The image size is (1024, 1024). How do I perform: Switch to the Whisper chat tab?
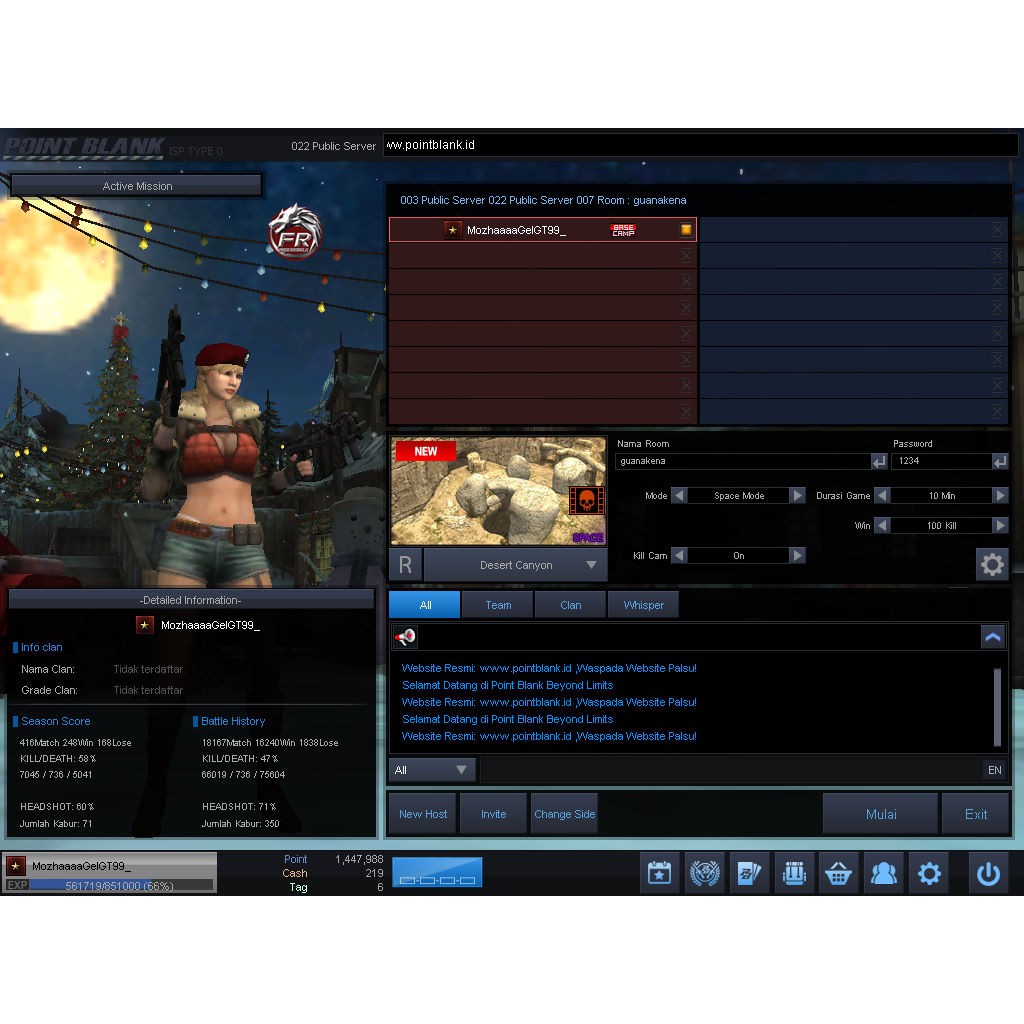(x=643, y=605)
